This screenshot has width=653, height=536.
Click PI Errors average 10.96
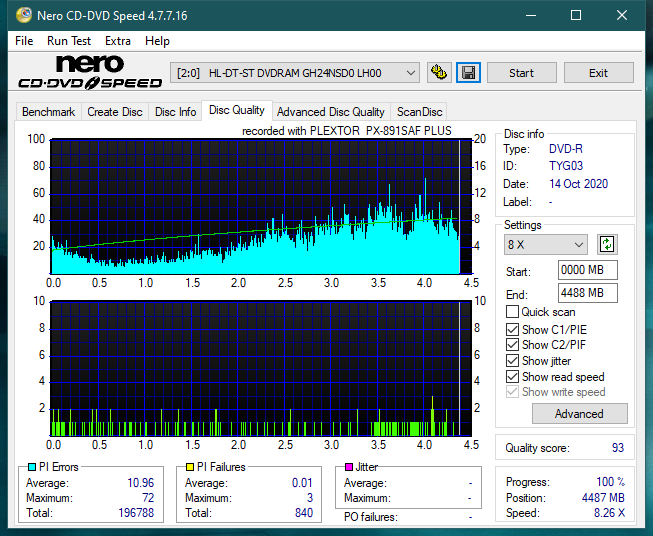point(141,483)
